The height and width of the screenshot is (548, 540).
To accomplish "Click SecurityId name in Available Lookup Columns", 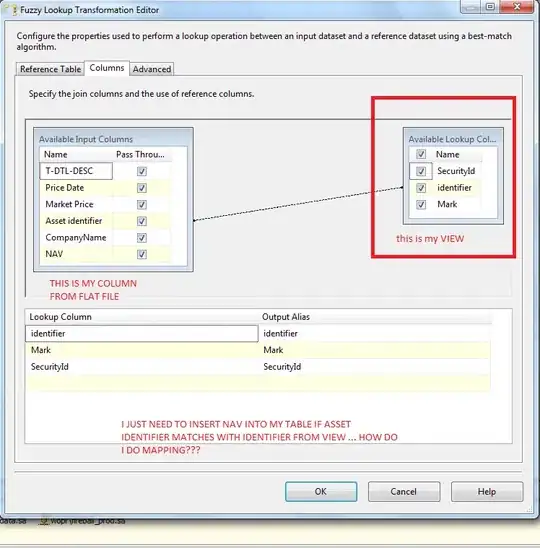I will (456, 171).
